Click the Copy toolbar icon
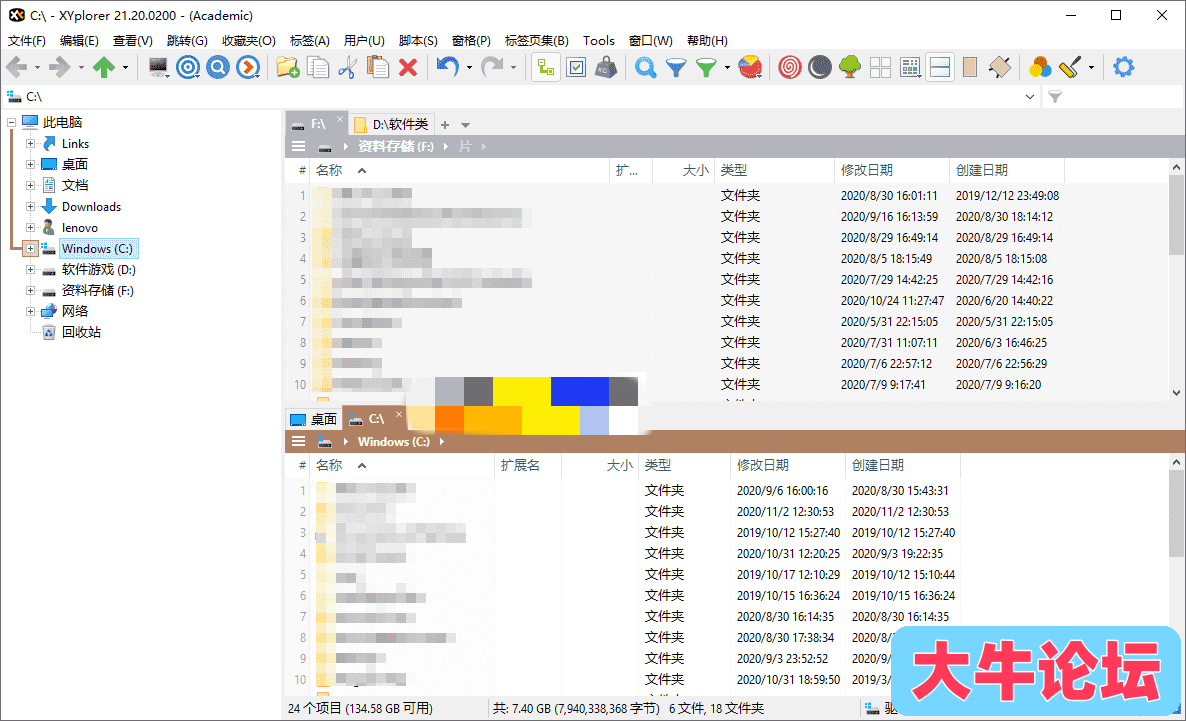1186x721 pixels. pos(318,67)
